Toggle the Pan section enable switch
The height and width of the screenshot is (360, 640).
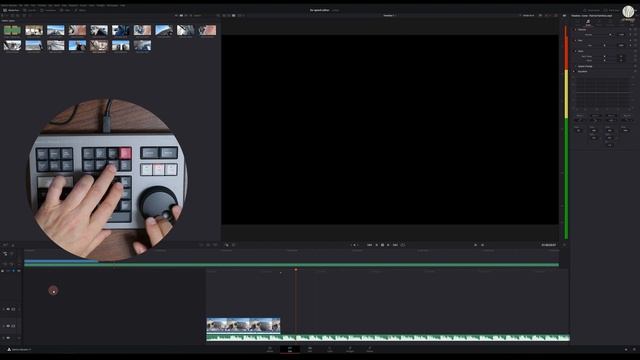575,40
